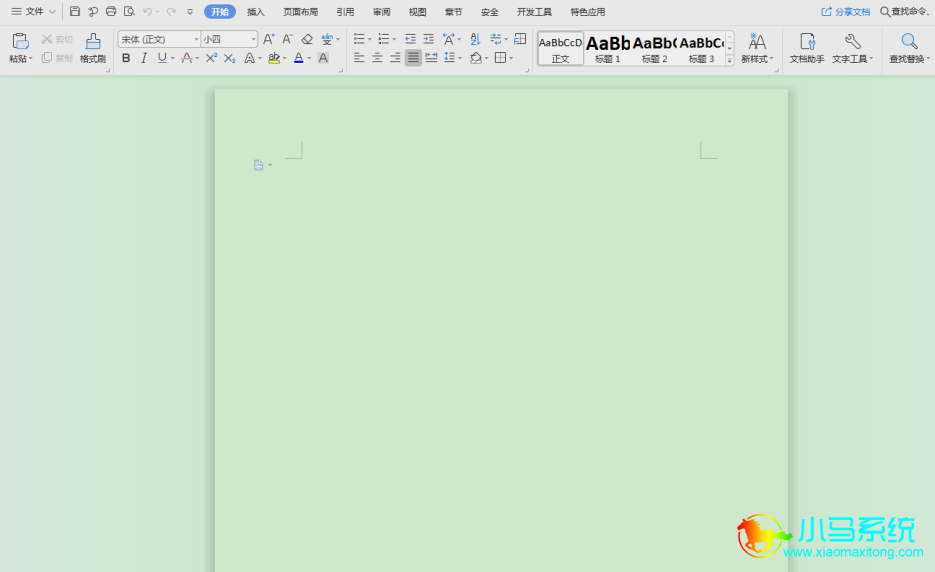The width and height of the screenshot is (935, 572).
Task: Expand the customize quick access toolbar arrow
Action: [x=190, y=11]
